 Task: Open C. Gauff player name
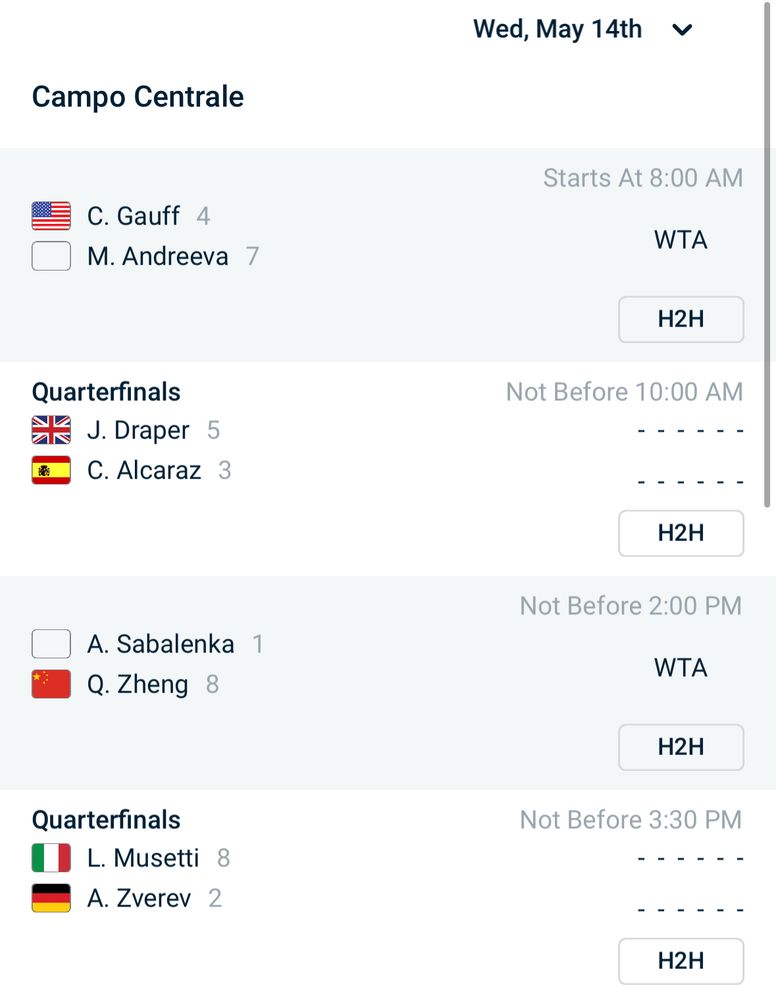point(134,216)
